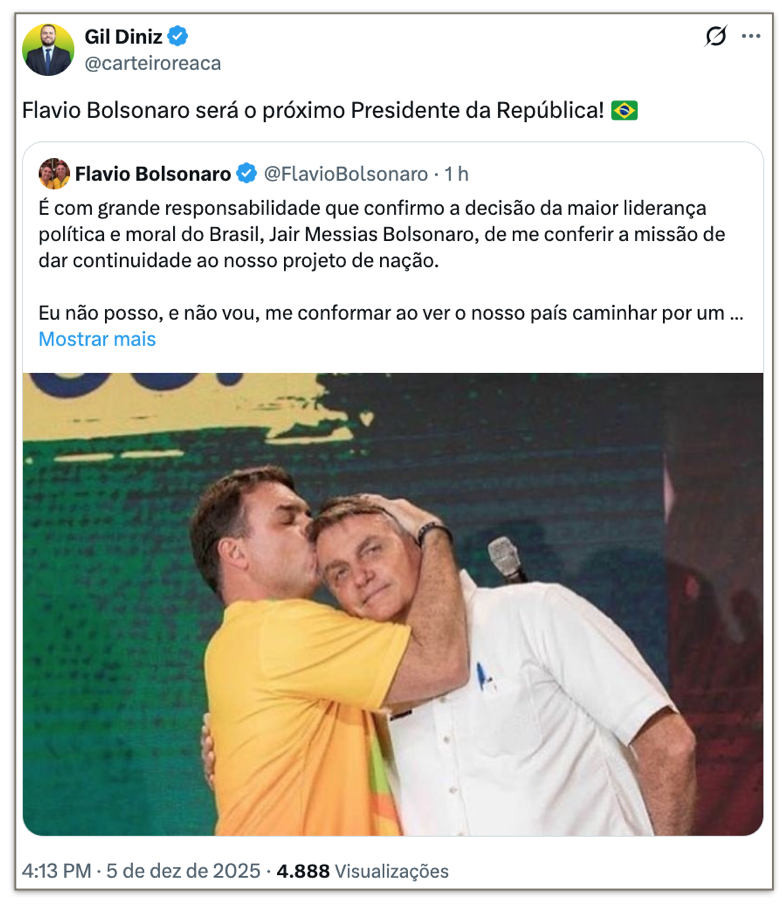Open the photo of the two men hugging

coord(392,604)
